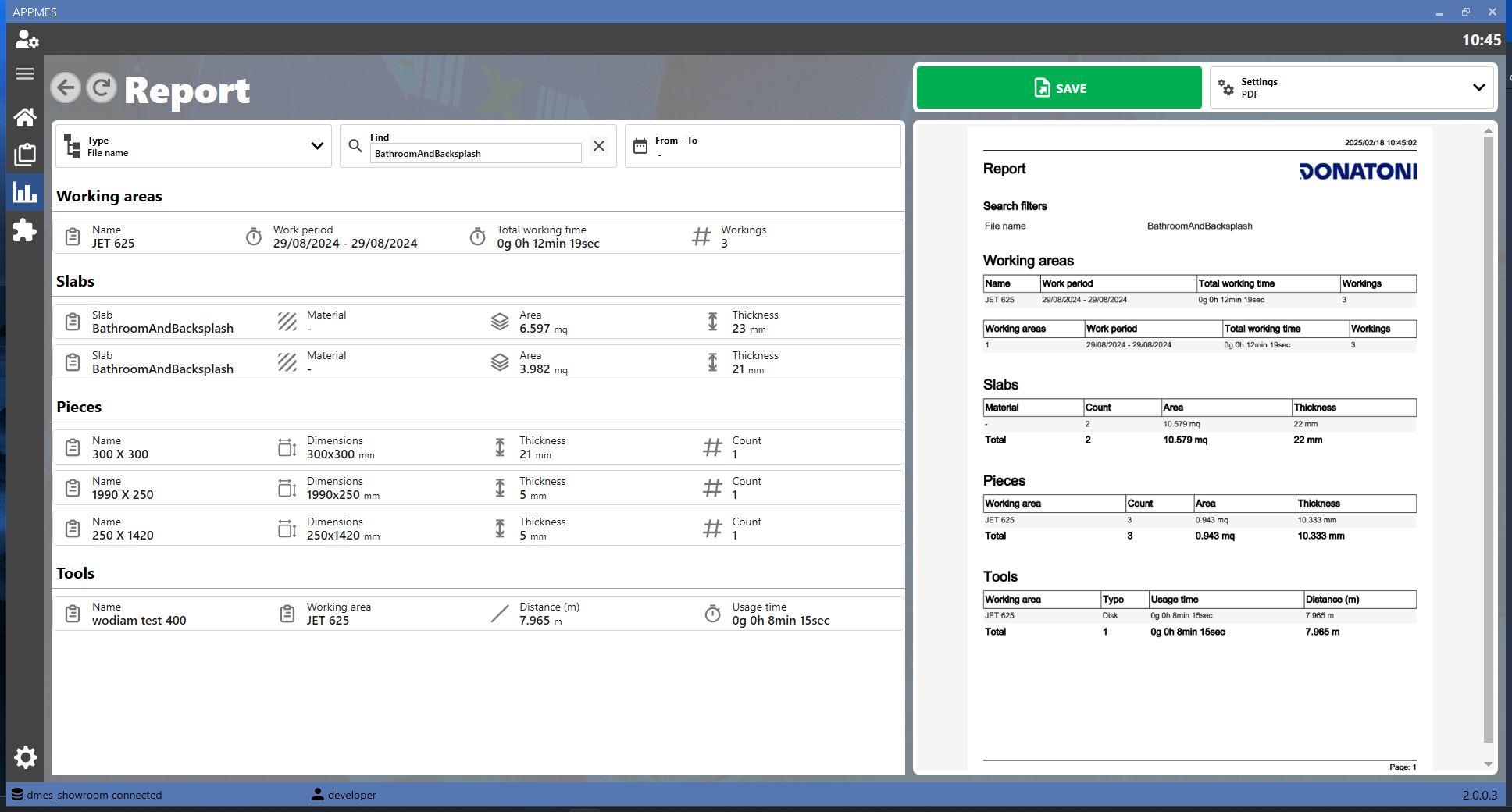Open the gear Settings icon in the sidebar
1512x812 pixels.
coord(26,757)
